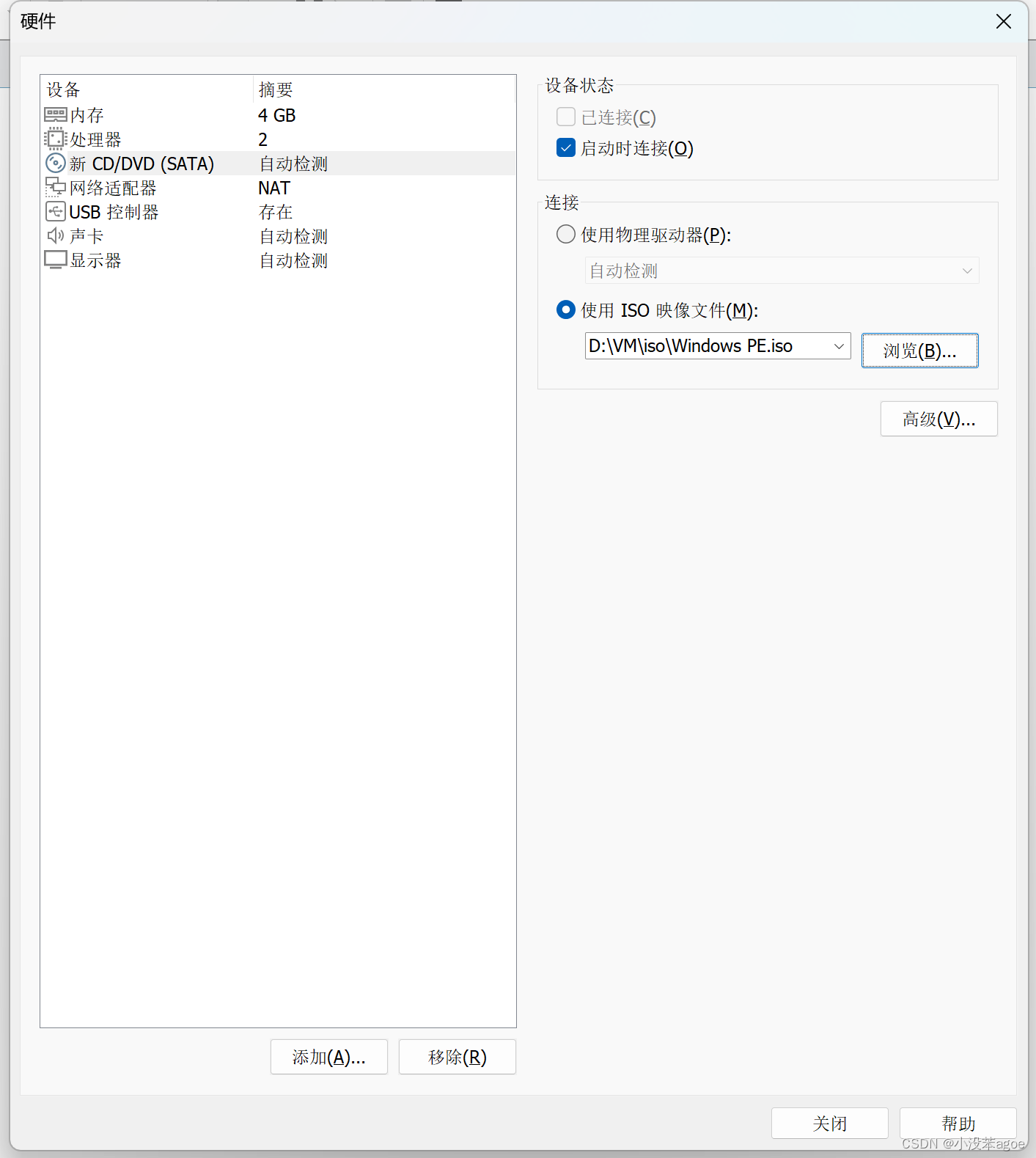Uncheck 启动时连接(O) checkbox
Viewport: 1036px width, 1158px height.
tap(566, 148)
